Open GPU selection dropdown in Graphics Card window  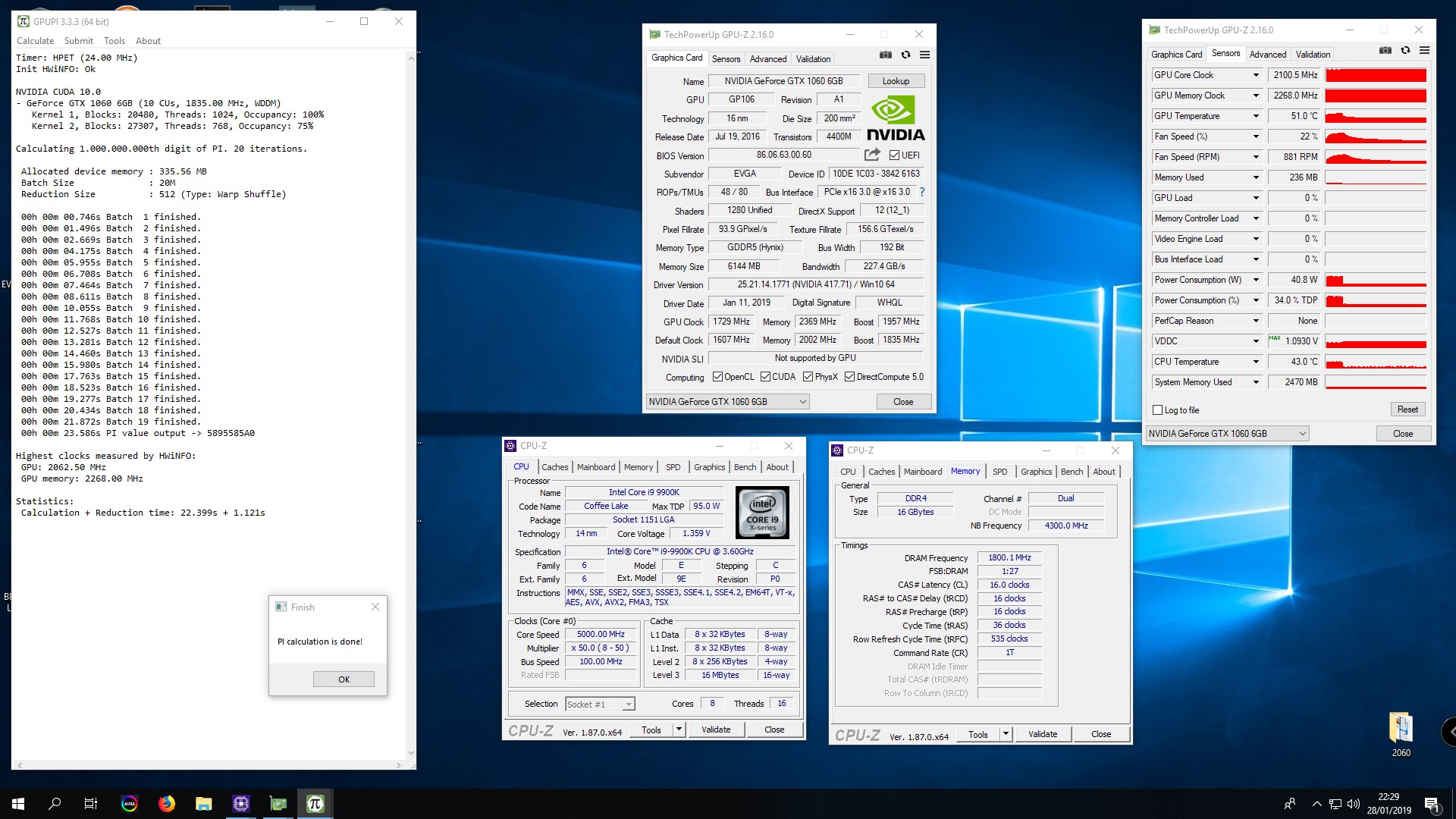point(728,402)
